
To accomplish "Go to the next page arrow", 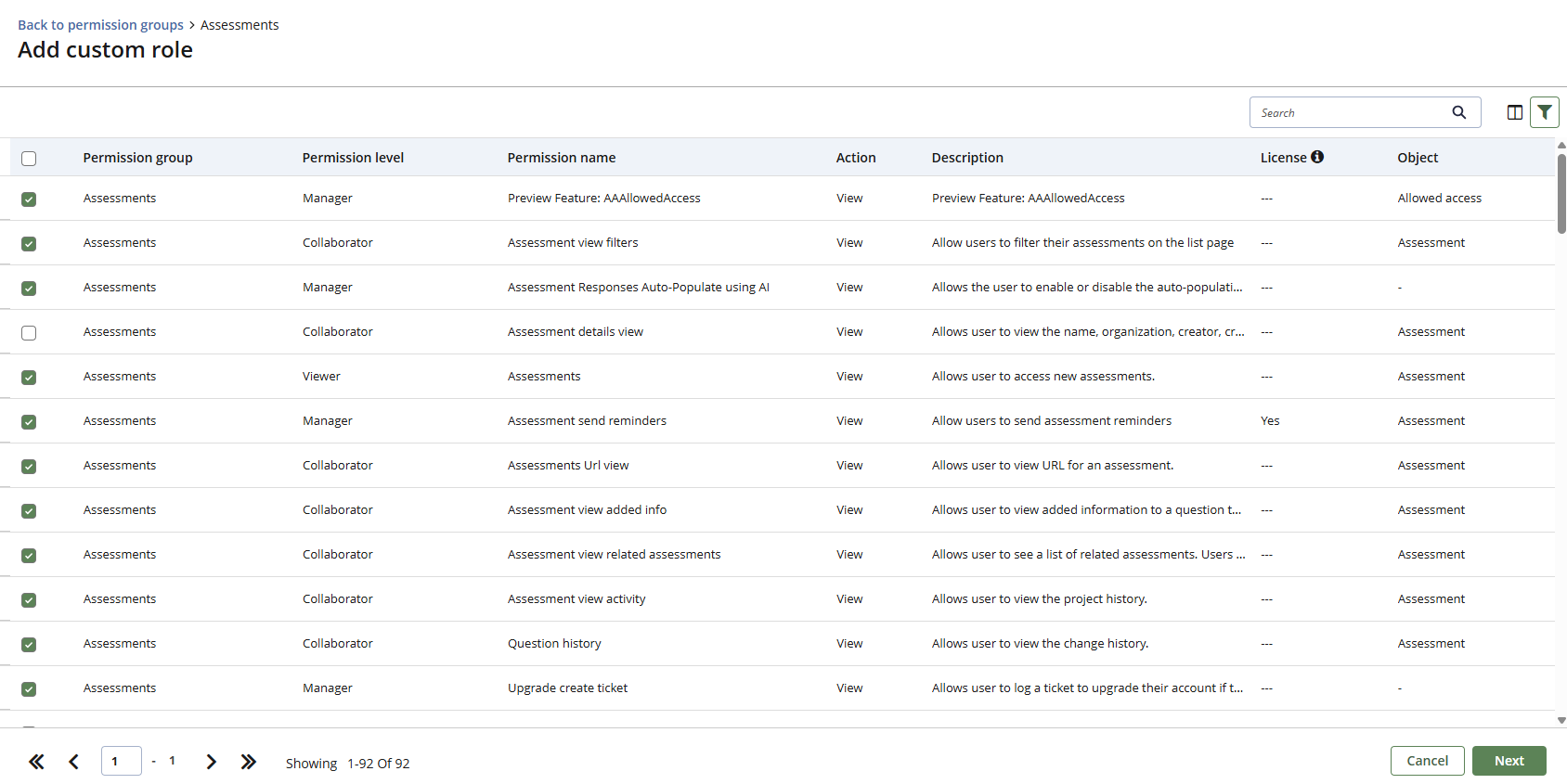I will point(211,762).
